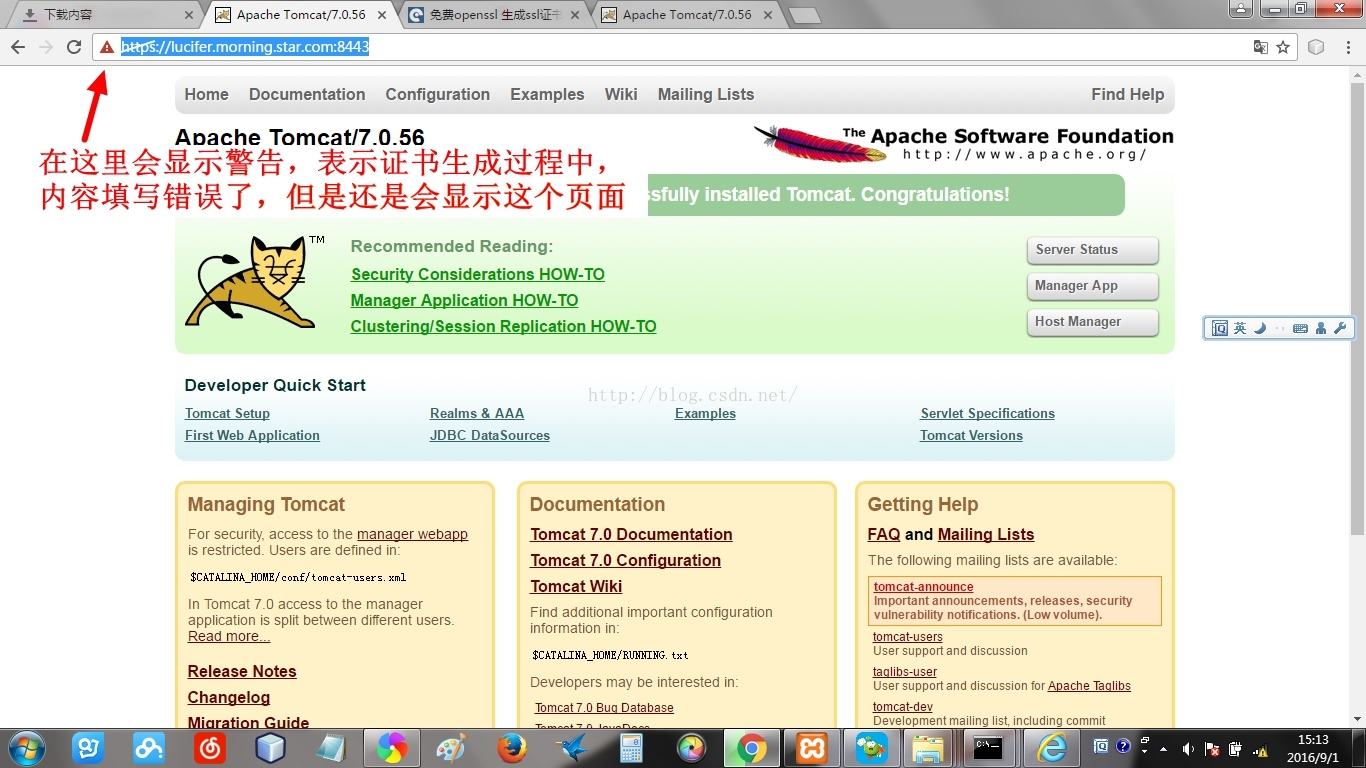Screen dimensions: 1366x768
Task: Open Configuration in Tomcat navigation bar
Action: (x=438, y=94)
